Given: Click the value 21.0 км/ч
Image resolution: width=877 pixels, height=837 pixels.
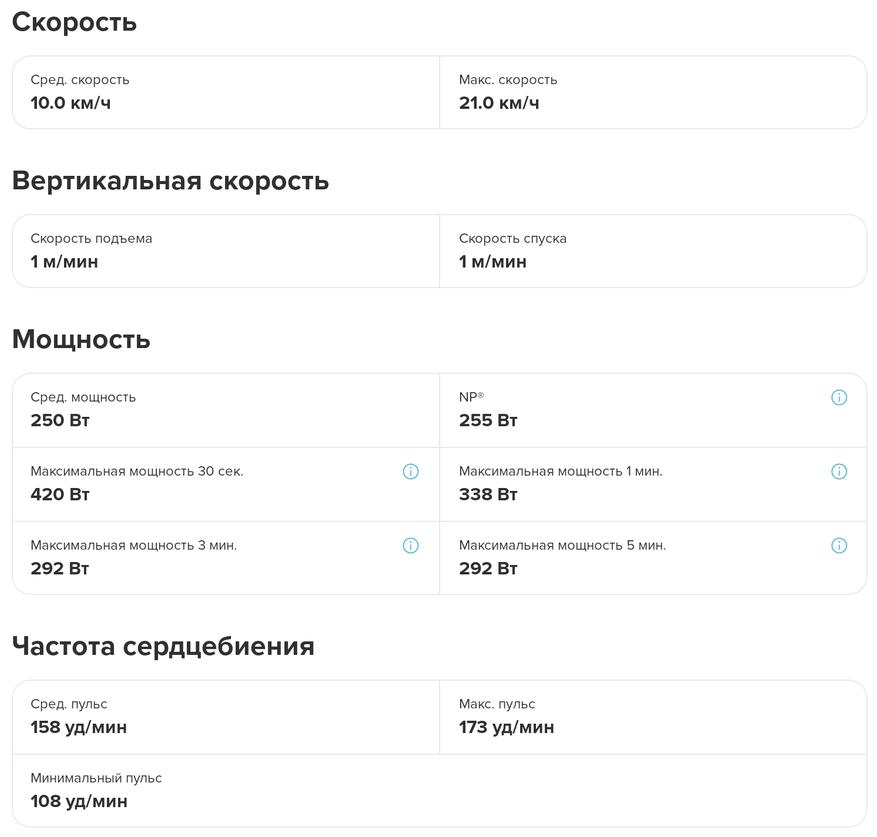Looking at the screenshot, I should (499, 103).
